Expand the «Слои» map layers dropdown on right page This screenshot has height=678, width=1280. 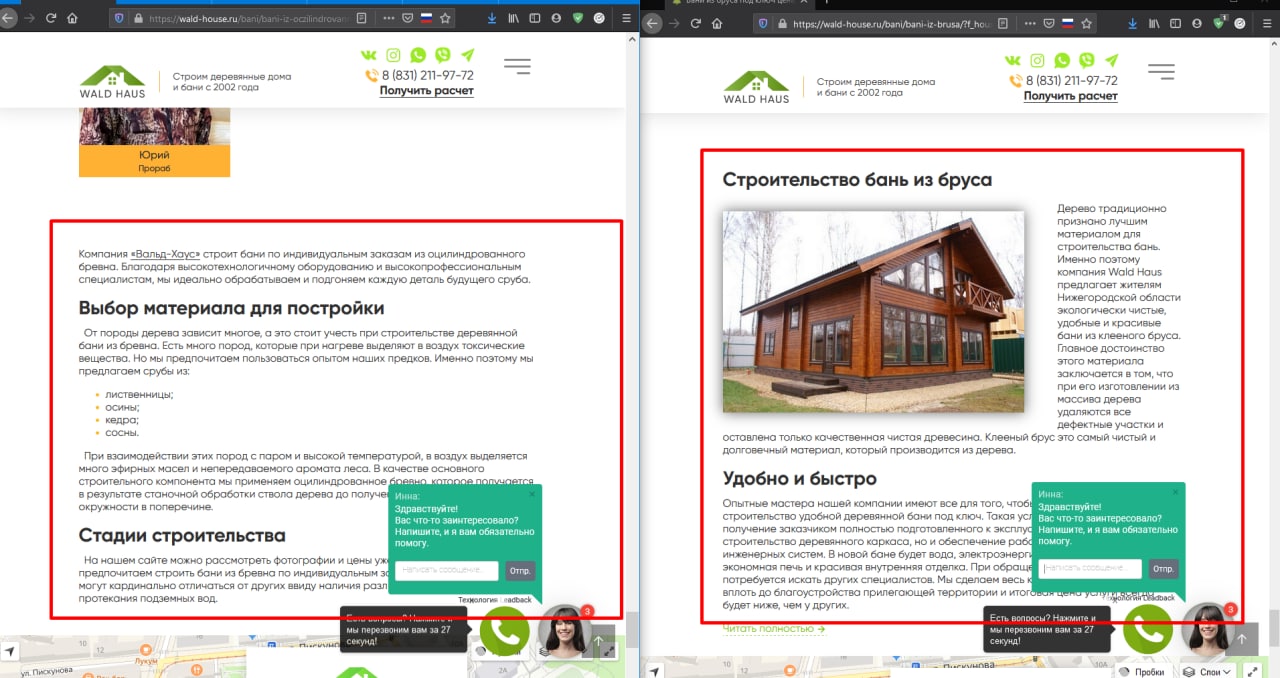pos(1206,671)
